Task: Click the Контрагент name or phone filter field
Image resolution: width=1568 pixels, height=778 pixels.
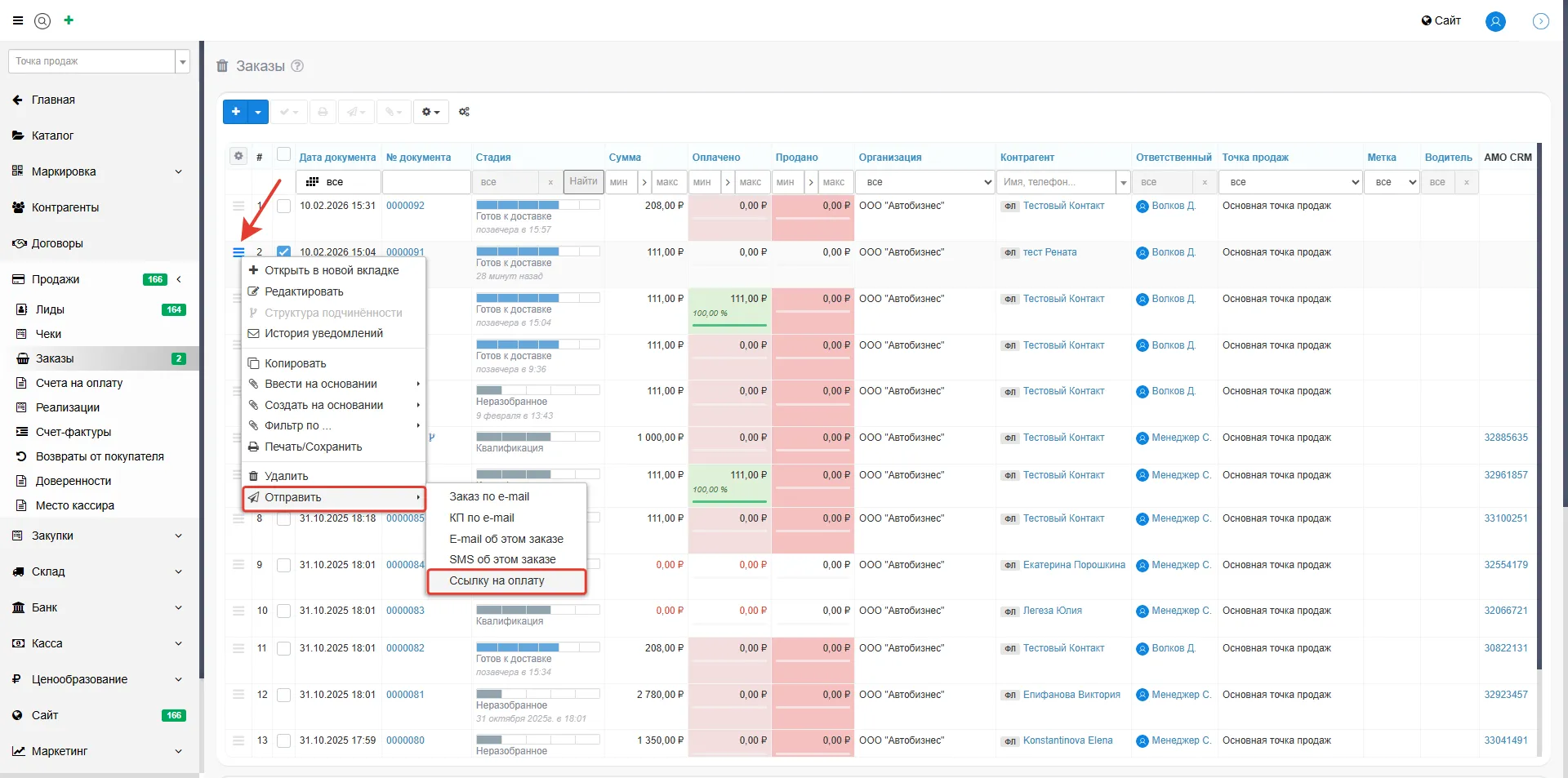Action: click(1057, 182)
